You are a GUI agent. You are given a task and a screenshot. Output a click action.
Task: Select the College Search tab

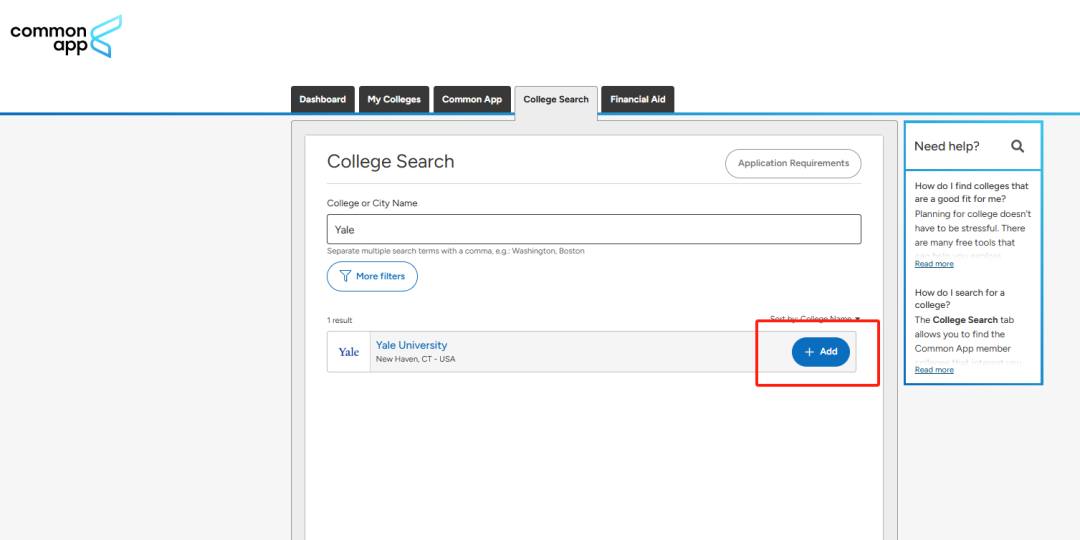[556, 100]
